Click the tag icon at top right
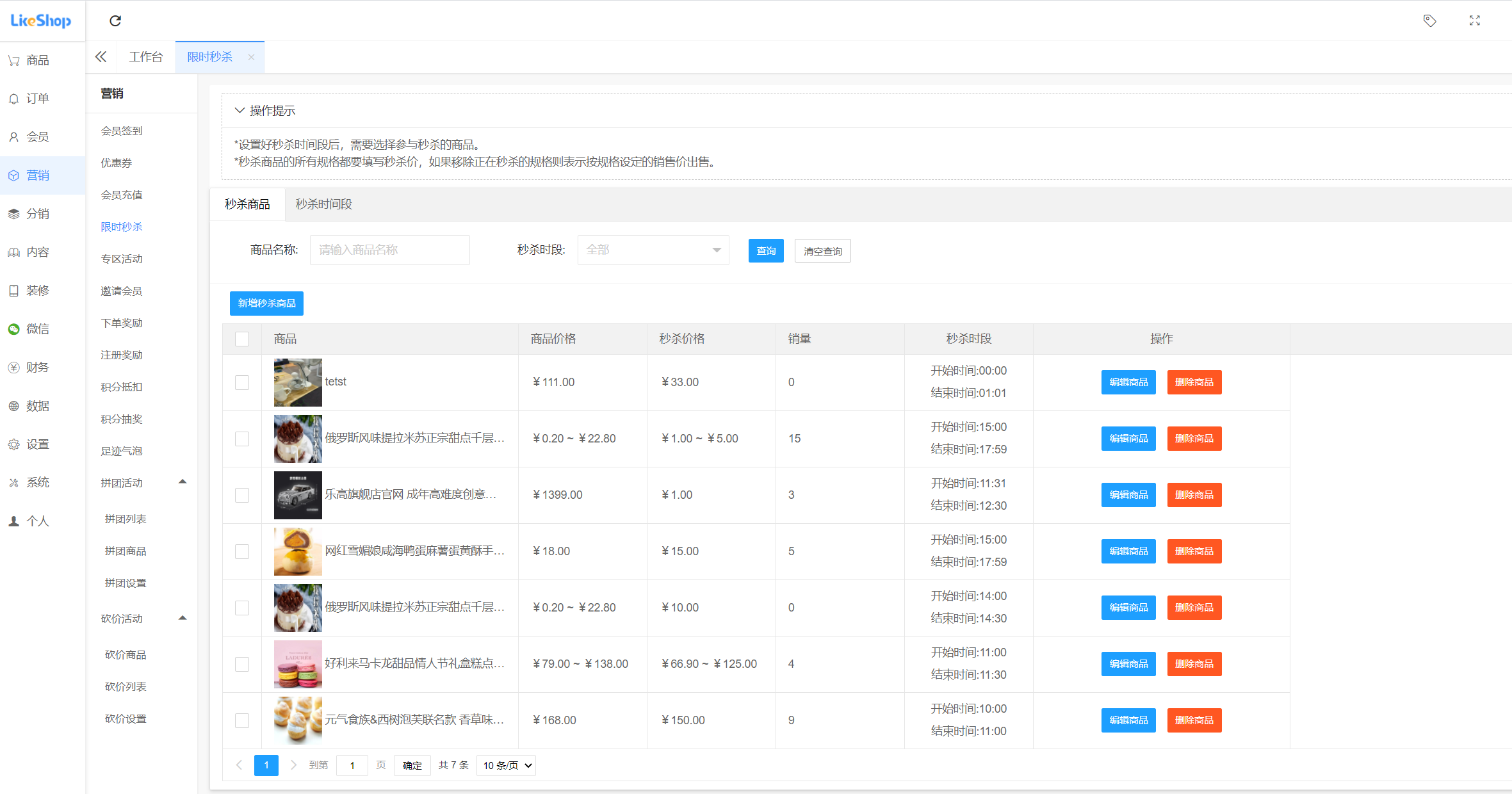 pyautogui.click(x=1429, y=20)
